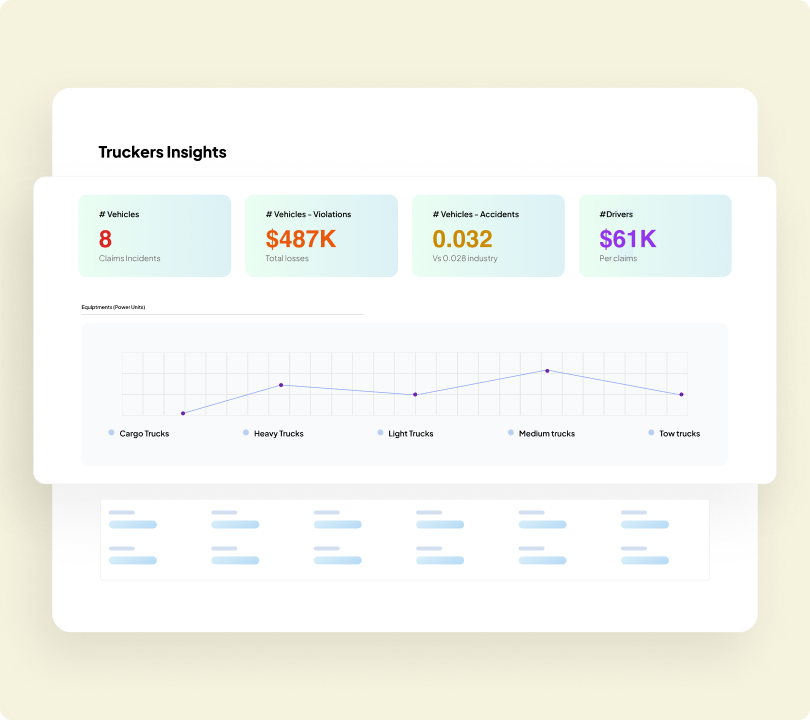Click the Heavy Trucks legend dot
The height and width of the screenshot is (720, 810).
point(246,433)
